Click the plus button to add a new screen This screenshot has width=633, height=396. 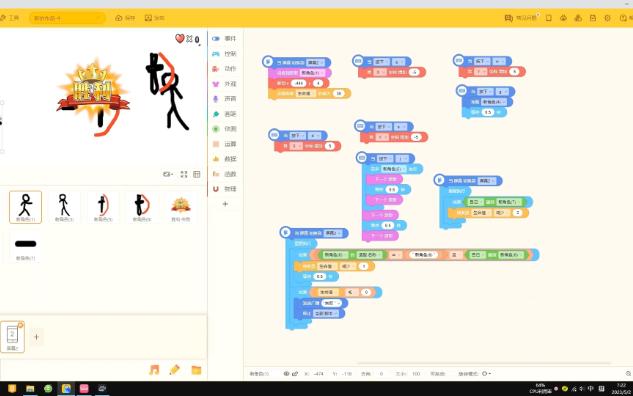(x=36, y=337)
